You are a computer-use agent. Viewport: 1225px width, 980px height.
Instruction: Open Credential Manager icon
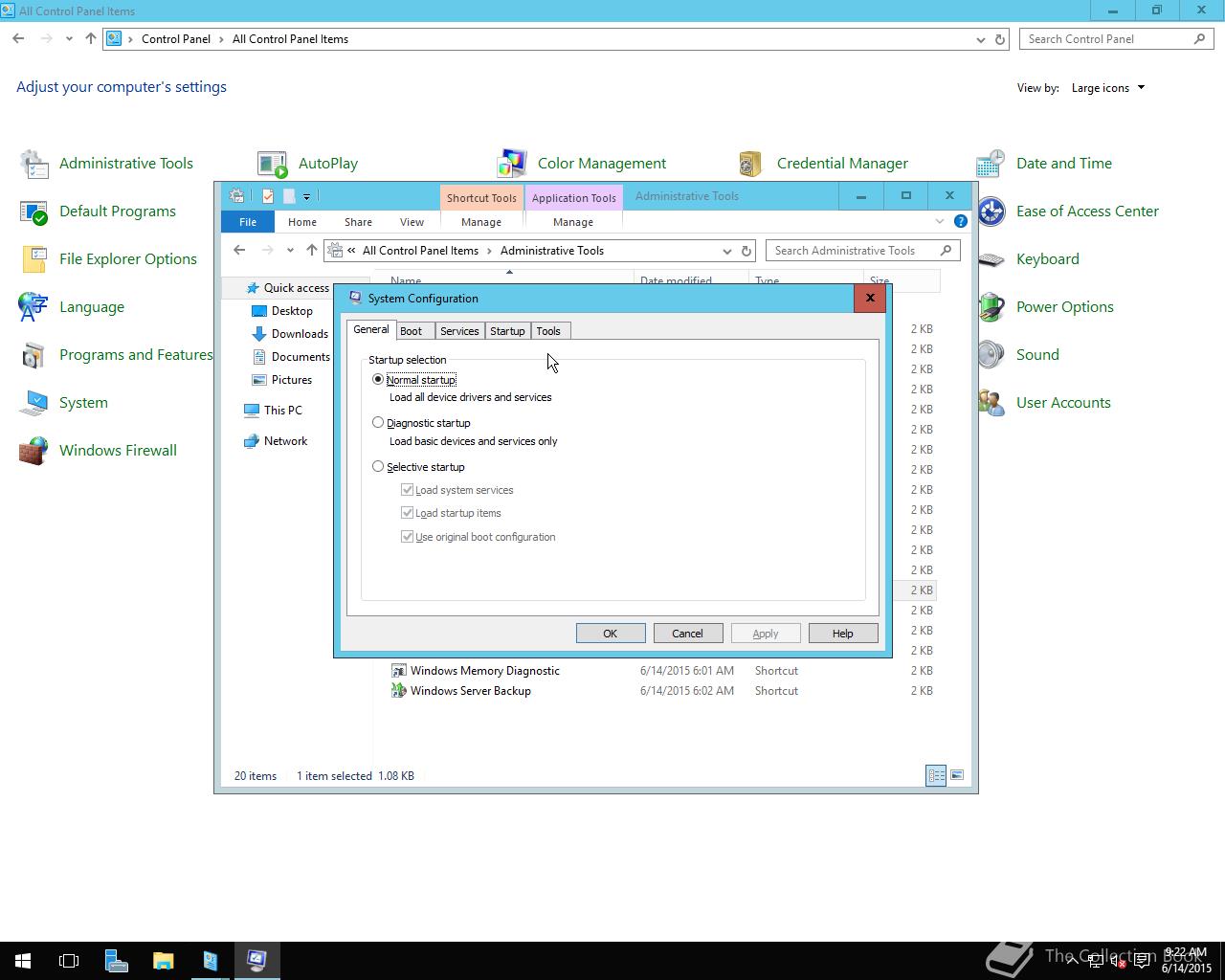pyautogui.click(x=751, y=164)
